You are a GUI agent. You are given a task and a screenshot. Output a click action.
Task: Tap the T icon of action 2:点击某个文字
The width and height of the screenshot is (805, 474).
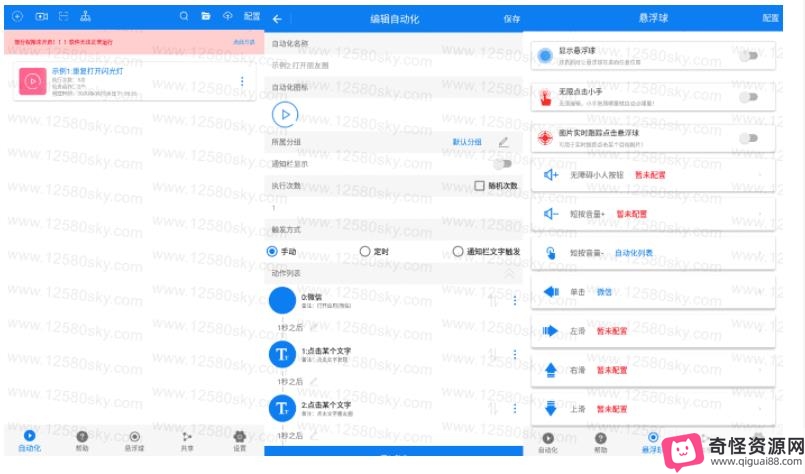282,408
